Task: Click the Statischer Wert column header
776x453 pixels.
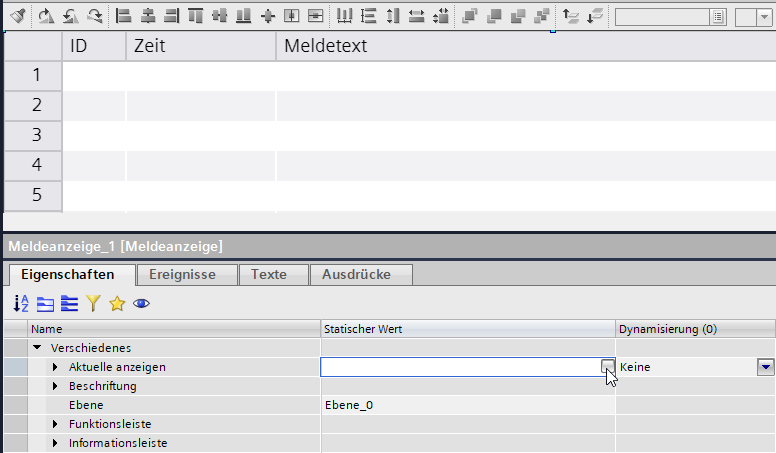Action: pos(468,329)
